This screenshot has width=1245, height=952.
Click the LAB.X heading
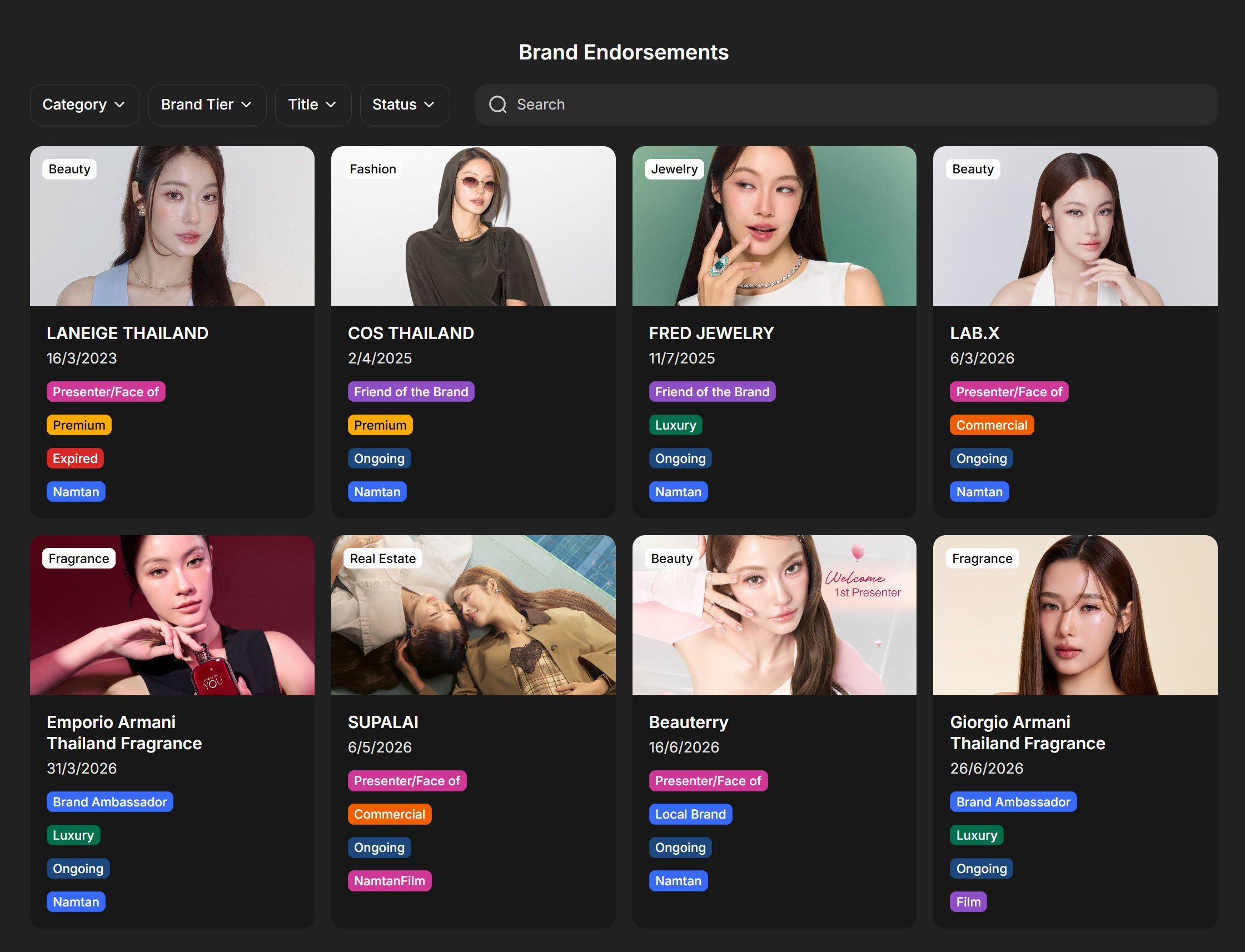975,333
